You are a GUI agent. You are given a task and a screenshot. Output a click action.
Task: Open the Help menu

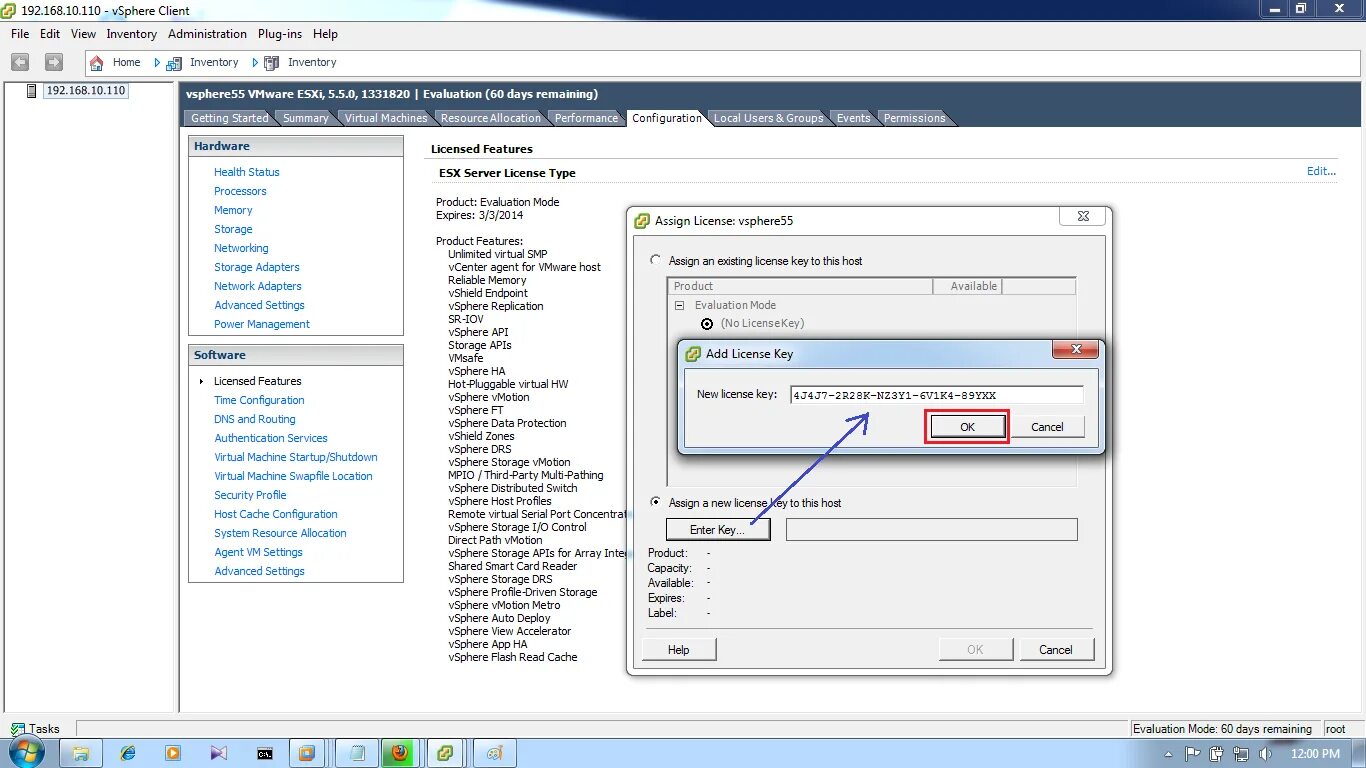pos(325,34)
